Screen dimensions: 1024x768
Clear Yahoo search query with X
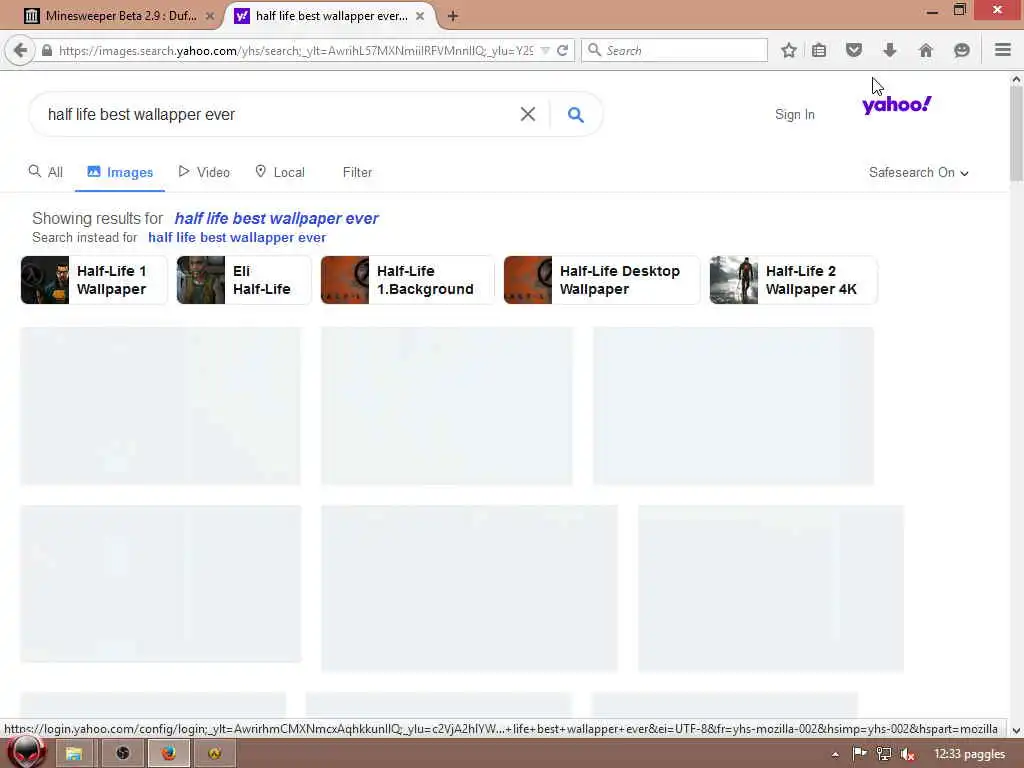point(528,114)
